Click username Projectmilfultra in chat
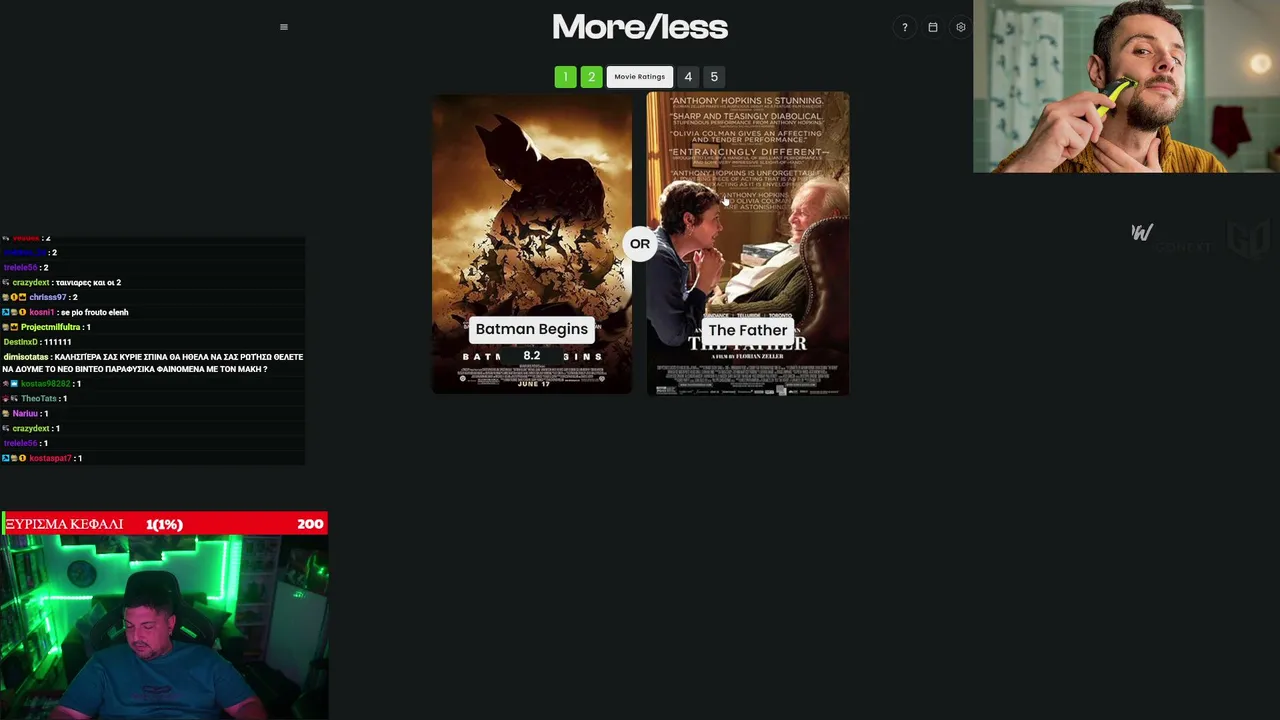The image size is (1280, 720). pyautogui.click(x=50, y=327)
